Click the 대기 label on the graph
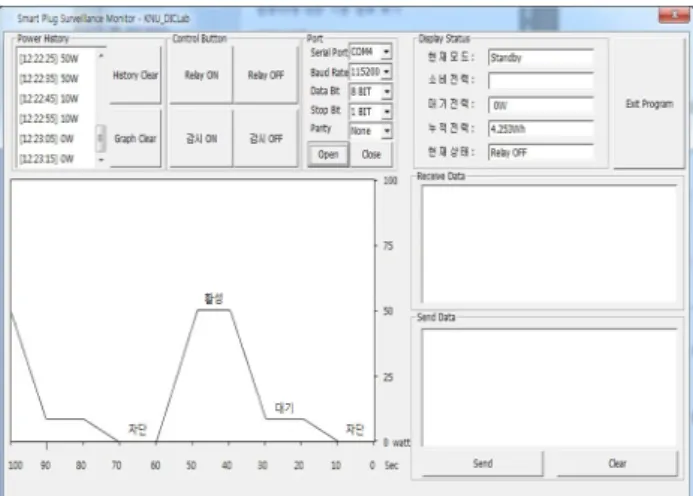693x496 pixels. tap(284, 408)
